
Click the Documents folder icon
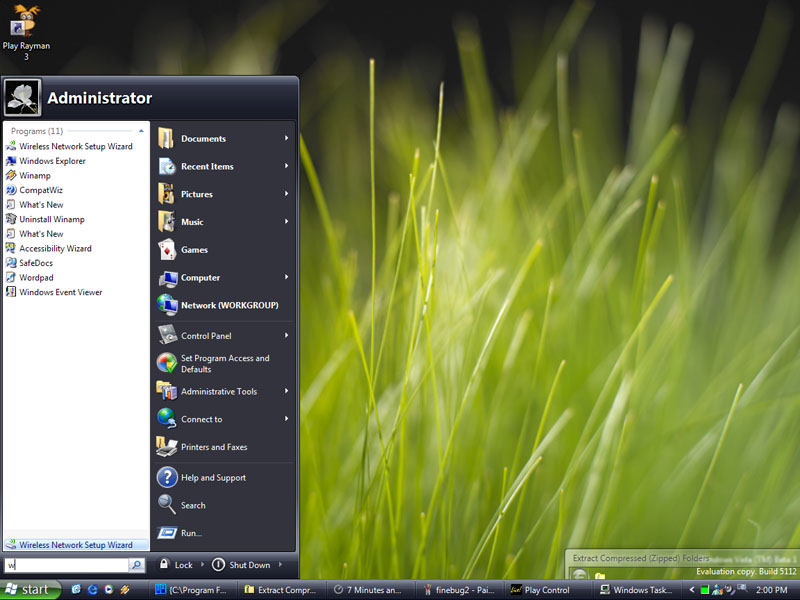pyautogui.click(x=166, y=138)
